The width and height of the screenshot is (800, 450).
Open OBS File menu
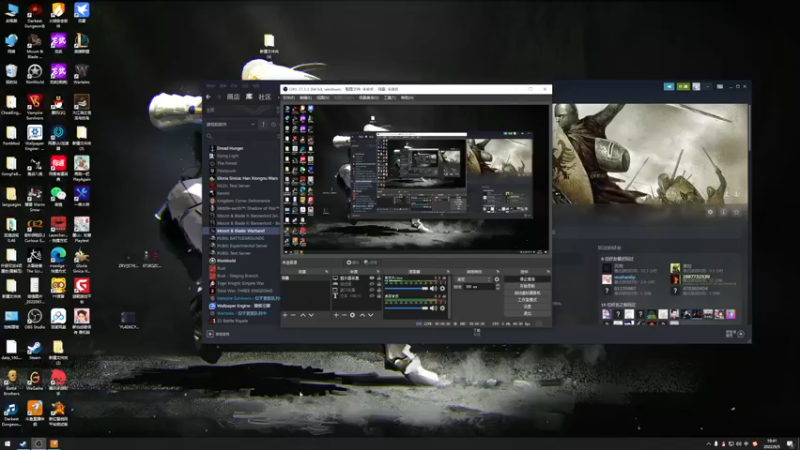coord(289,97)
